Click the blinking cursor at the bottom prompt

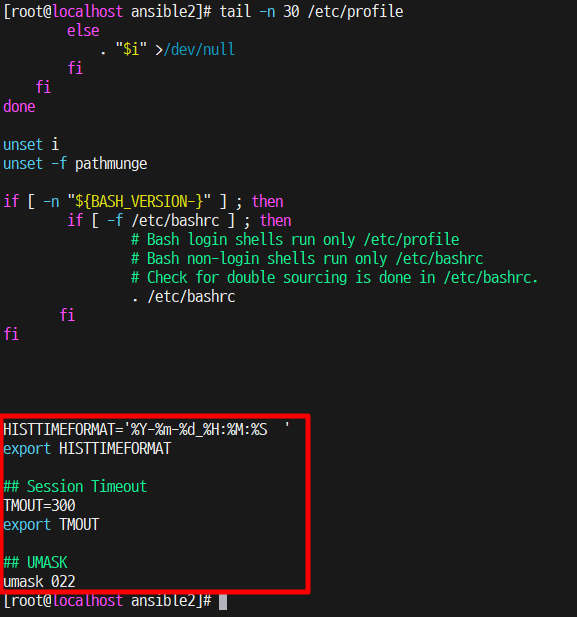(223, 602)
